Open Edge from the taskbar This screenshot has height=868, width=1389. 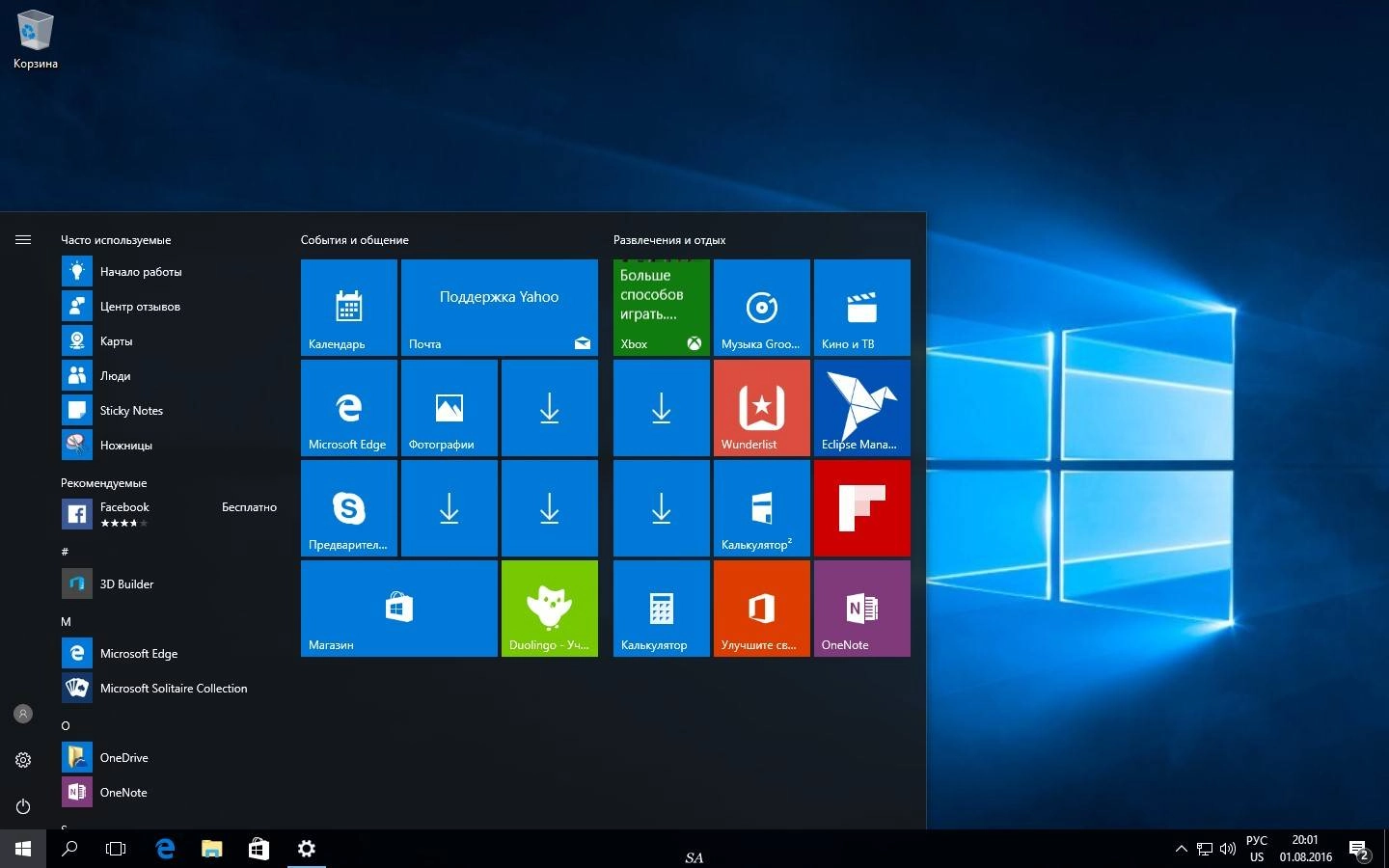pos(165,849)
